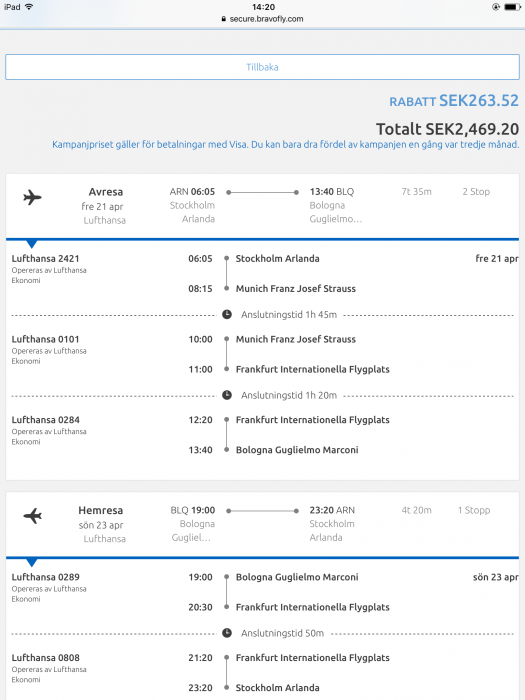Toggle the Avresa fre 21 apr header
Viewport: 525px width, 700px height.
[x=262, y=206]
